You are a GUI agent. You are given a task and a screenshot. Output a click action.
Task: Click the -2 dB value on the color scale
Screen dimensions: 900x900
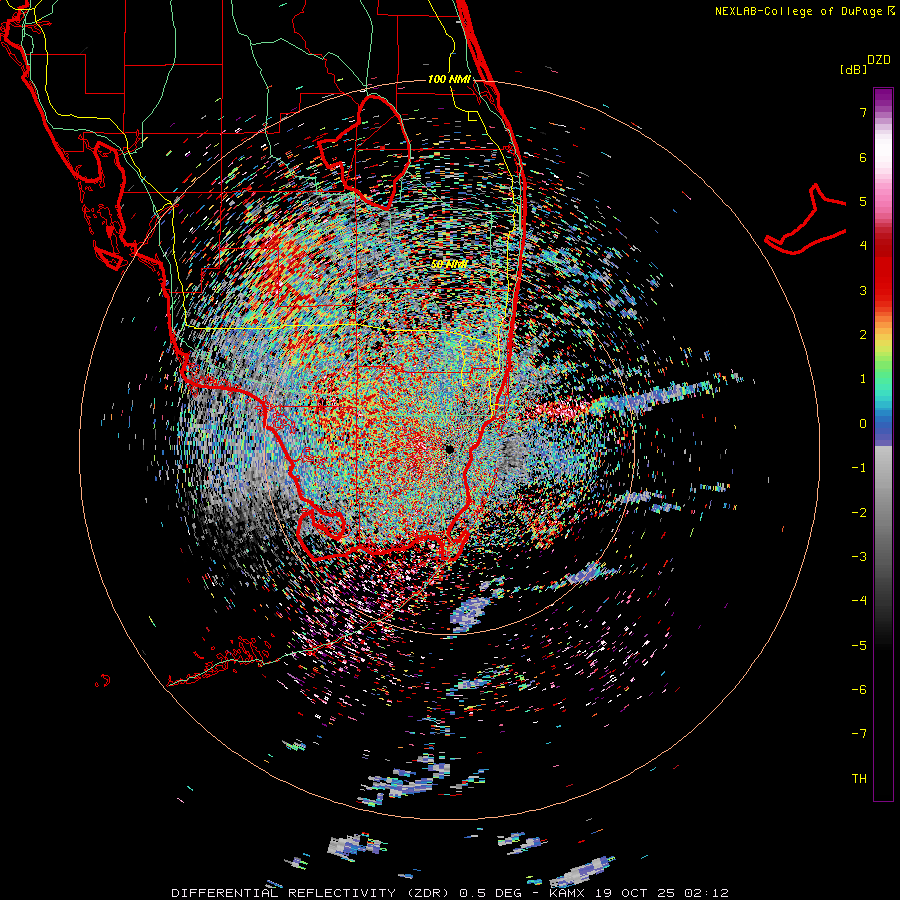click(859, 513)
